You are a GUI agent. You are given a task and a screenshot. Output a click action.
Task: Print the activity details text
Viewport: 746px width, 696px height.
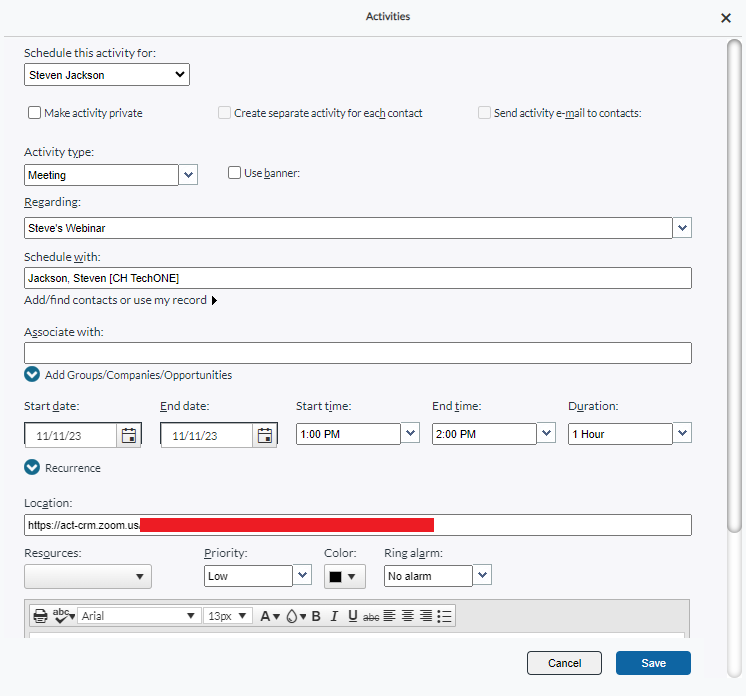pos(40,616)
